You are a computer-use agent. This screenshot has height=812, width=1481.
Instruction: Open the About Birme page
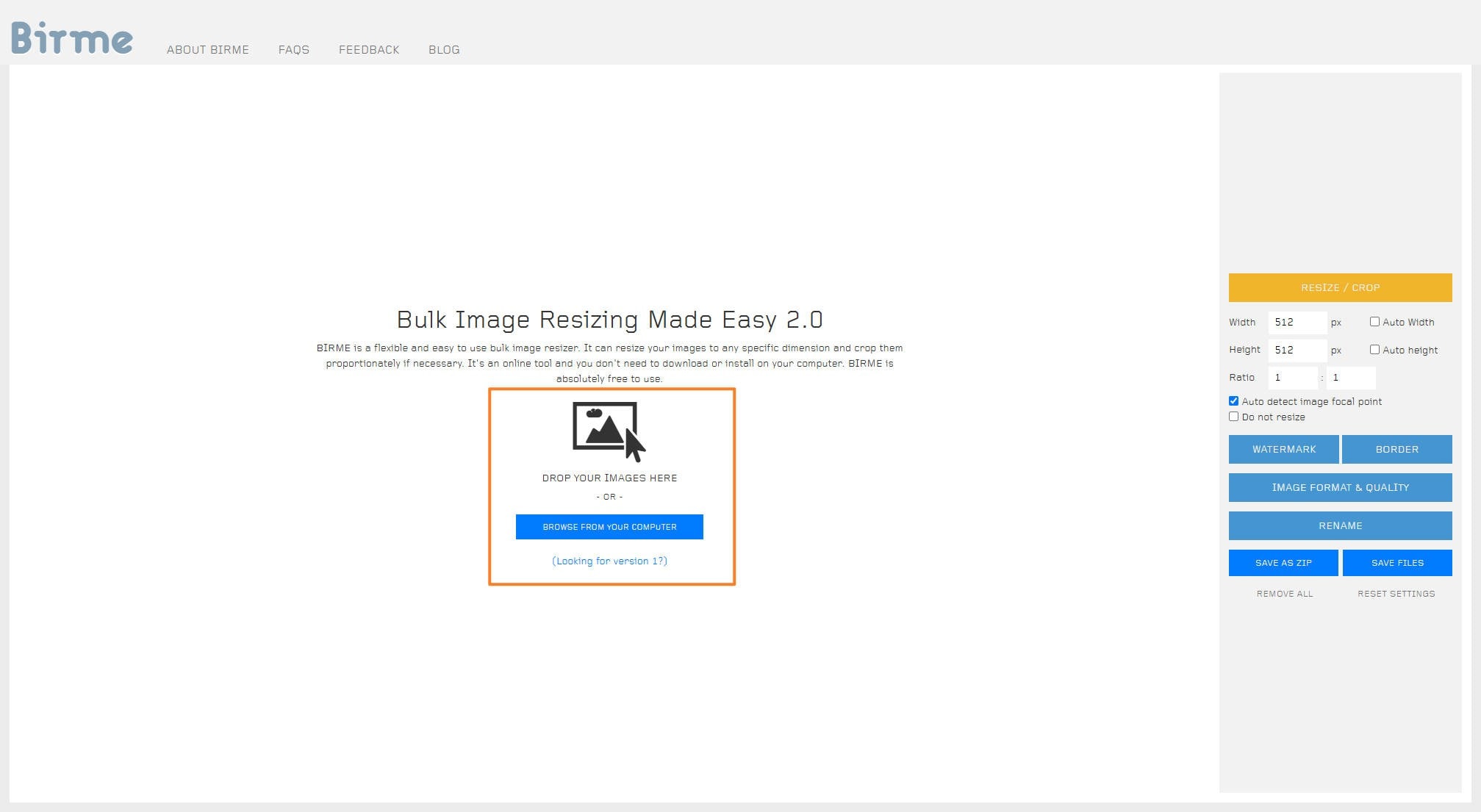pos(207,50)
